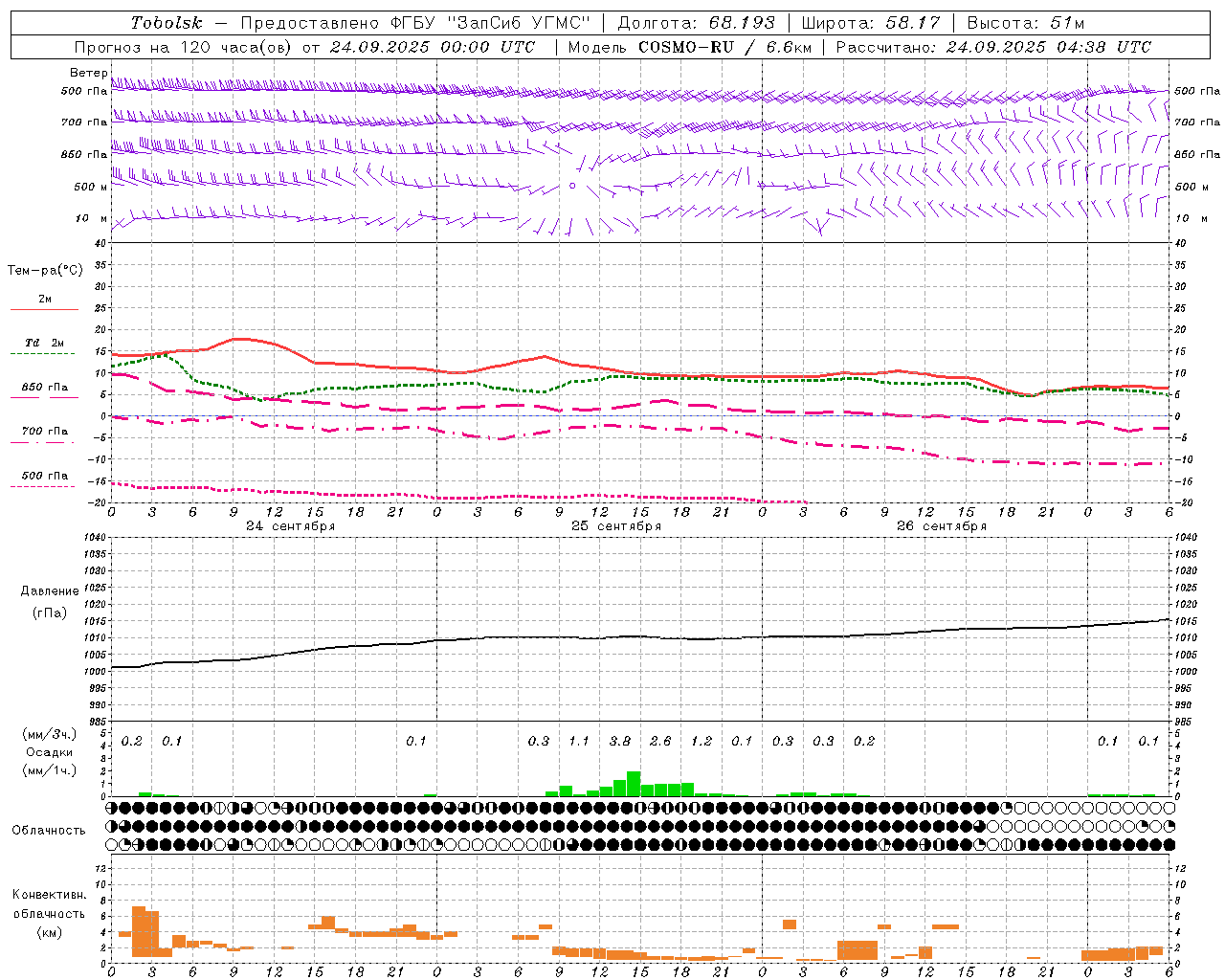The image size is (1225, 980).
Task: Click the '(мм/3ч.)' precipitation unit label
Action: click(x=50, y=734)
